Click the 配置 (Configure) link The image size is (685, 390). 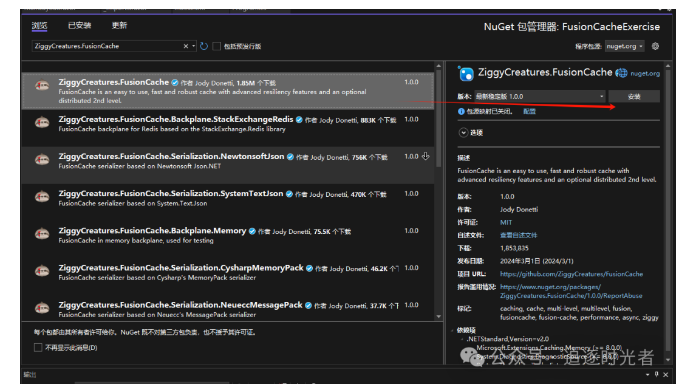(529, 111)
